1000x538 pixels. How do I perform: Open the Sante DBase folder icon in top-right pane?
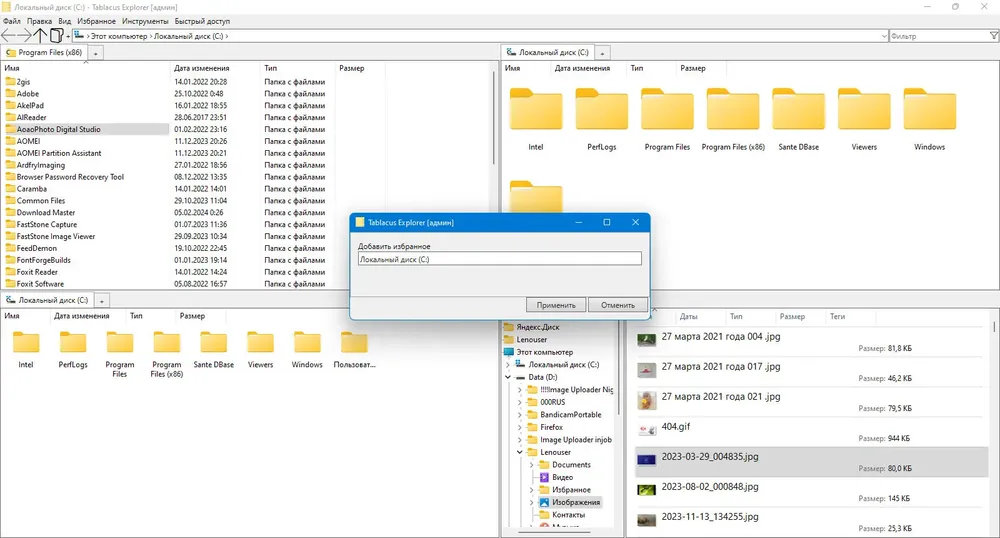tap(798, 112)
